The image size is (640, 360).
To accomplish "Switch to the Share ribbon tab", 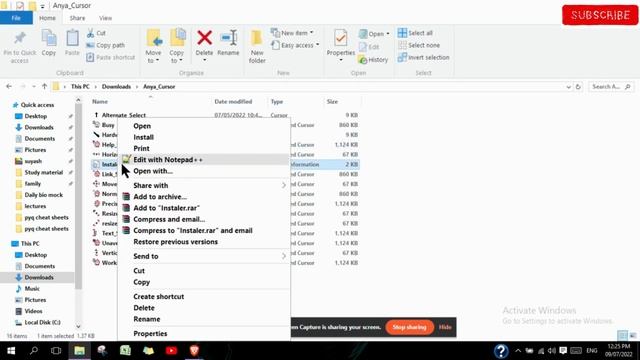I will 77,18.
